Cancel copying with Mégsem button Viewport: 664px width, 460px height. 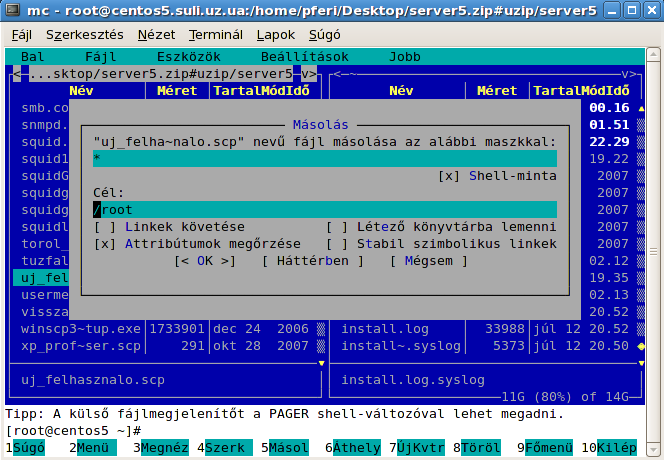pos(429,261)
